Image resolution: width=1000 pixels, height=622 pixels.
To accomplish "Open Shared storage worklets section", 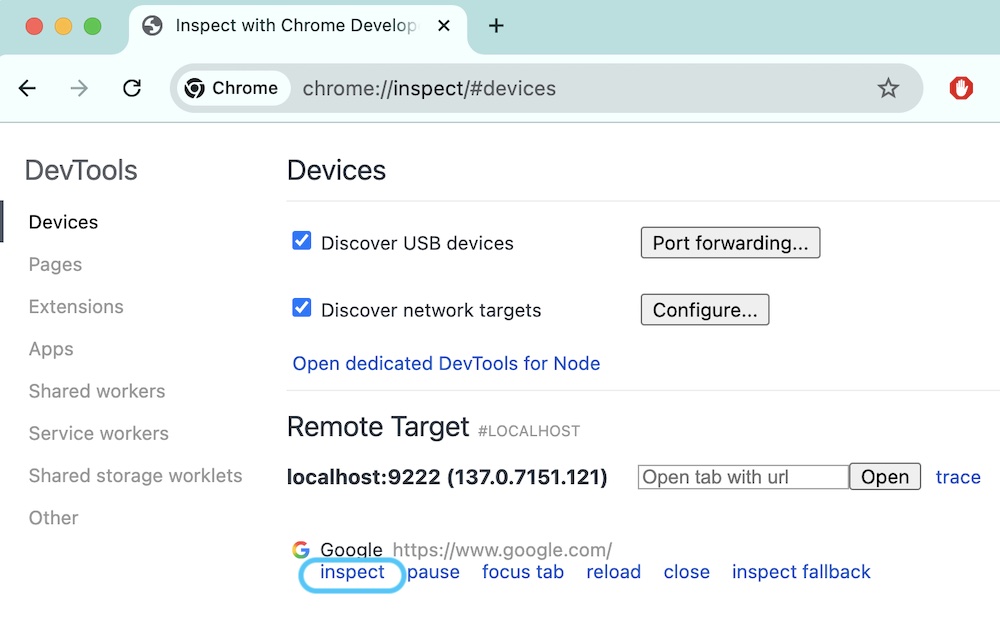I will [x=135, y=476].
